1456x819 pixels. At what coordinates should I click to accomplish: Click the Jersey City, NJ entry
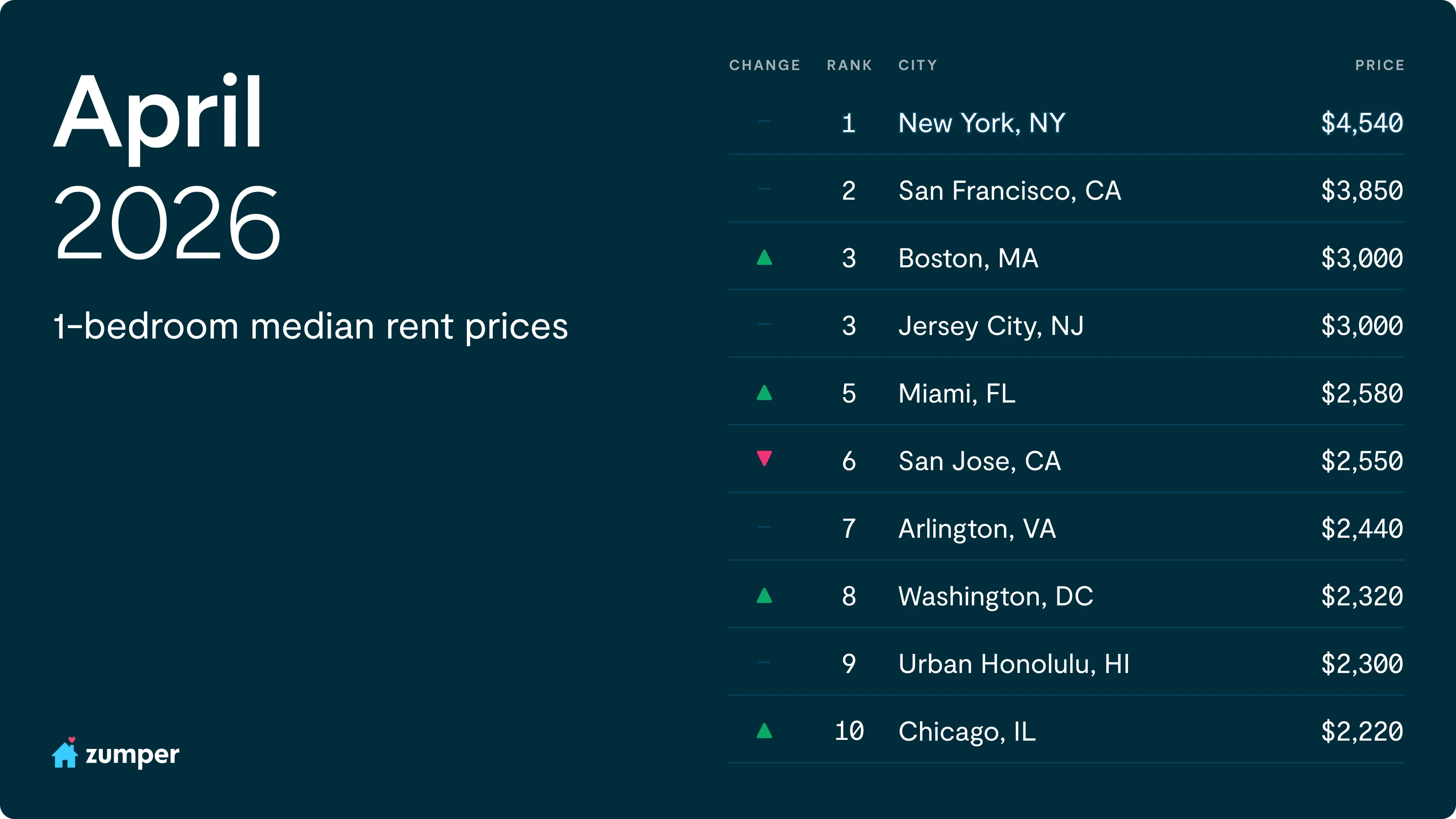(x=991, y=326)
